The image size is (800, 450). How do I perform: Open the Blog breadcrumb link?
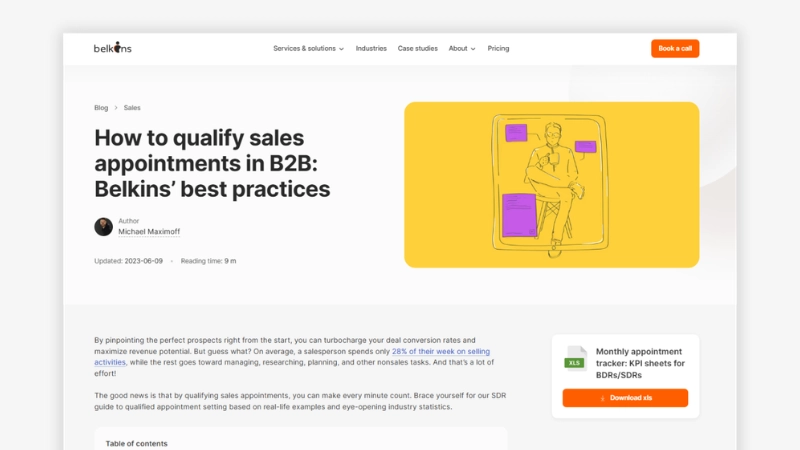(101, 107)
